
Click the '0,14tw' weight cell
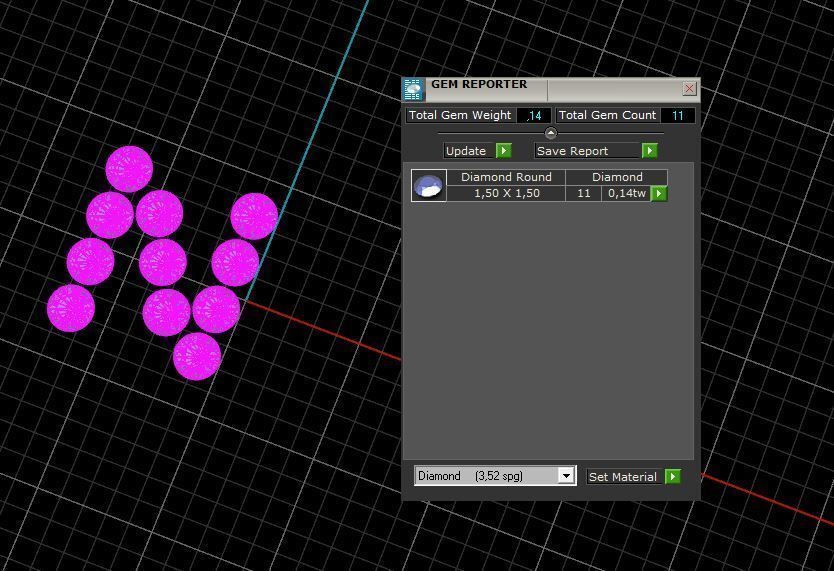coord(627,194)
